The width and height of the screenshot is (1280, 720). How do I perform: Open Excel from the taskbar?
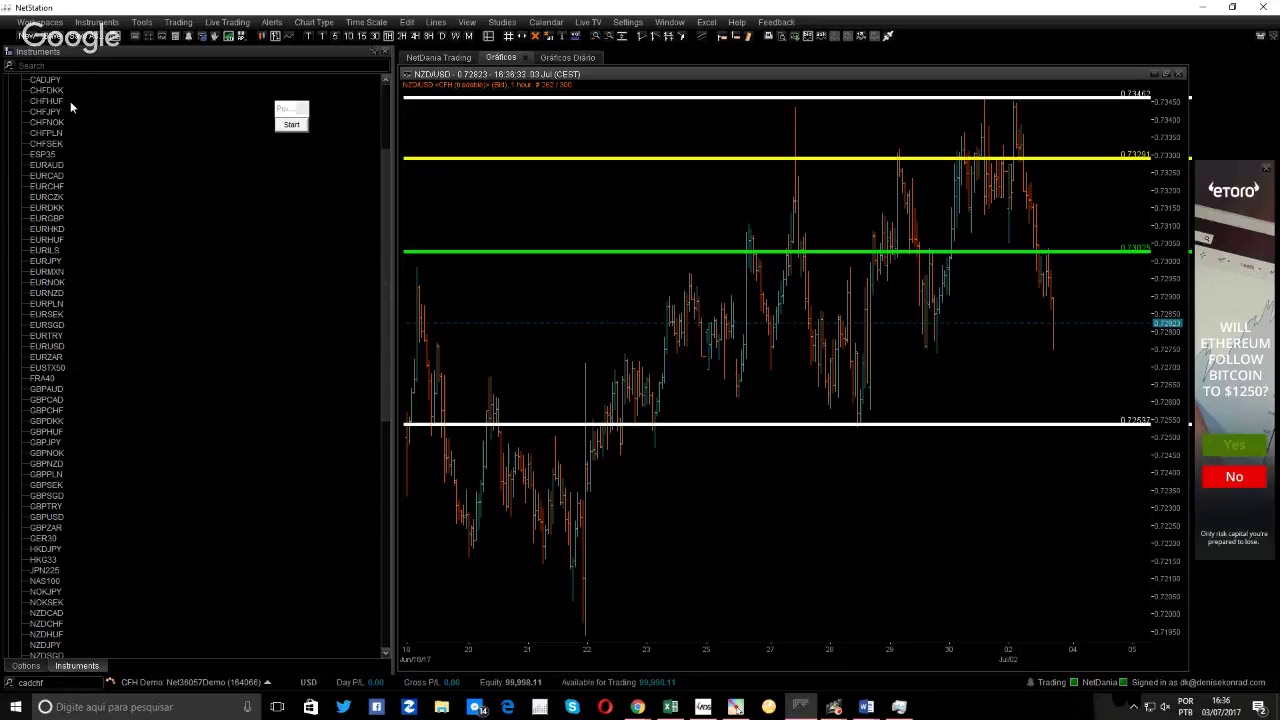point(671,707)
